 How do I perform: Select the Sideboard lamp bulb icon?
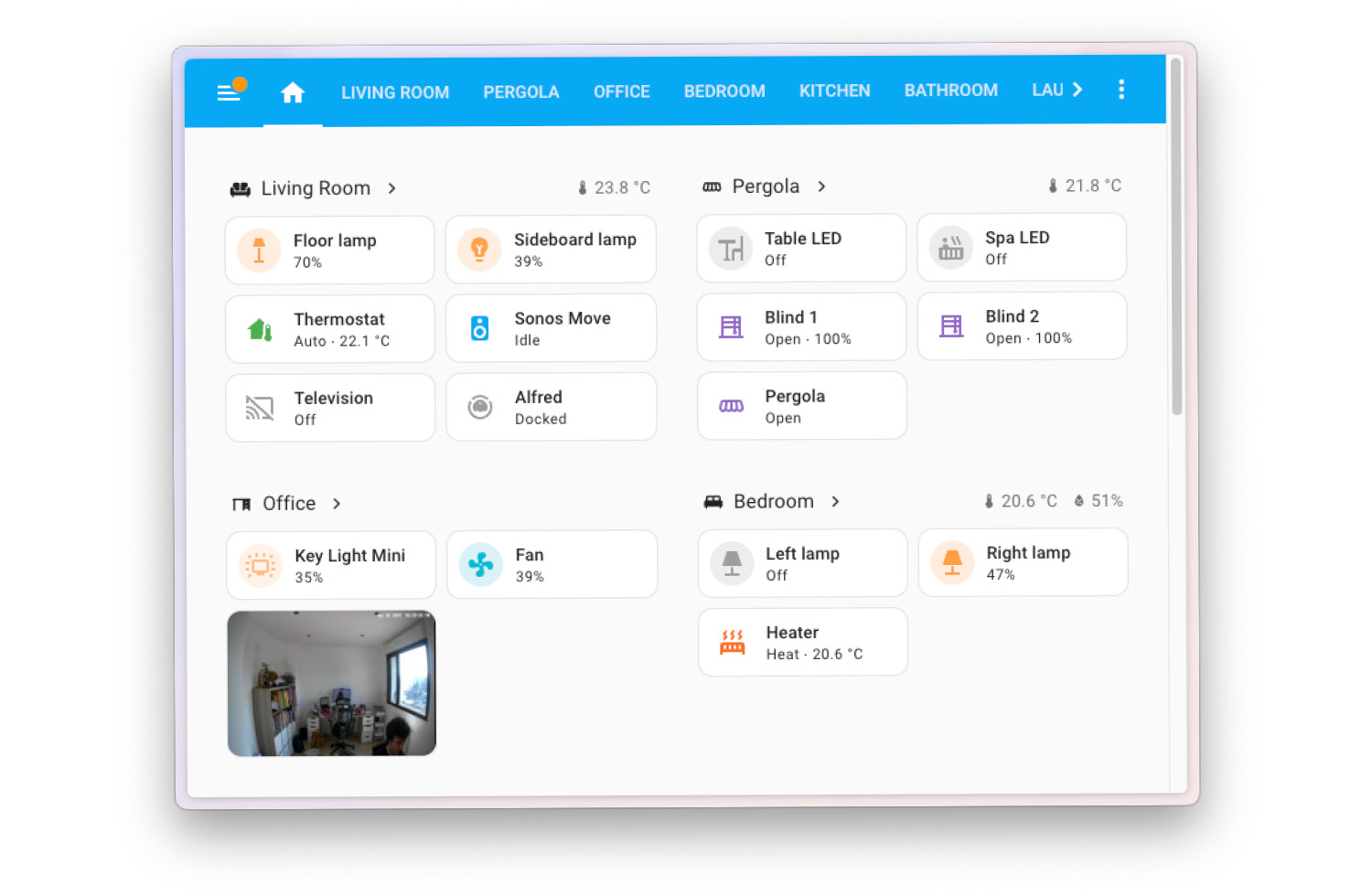(x=479, y=249)
